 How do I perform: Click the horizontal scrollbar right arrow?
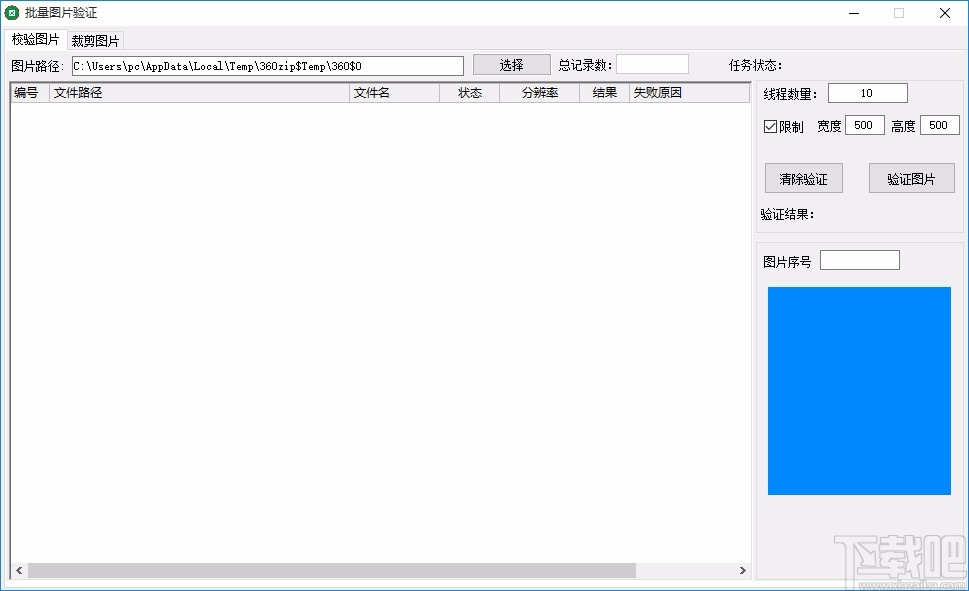point(743,570)
